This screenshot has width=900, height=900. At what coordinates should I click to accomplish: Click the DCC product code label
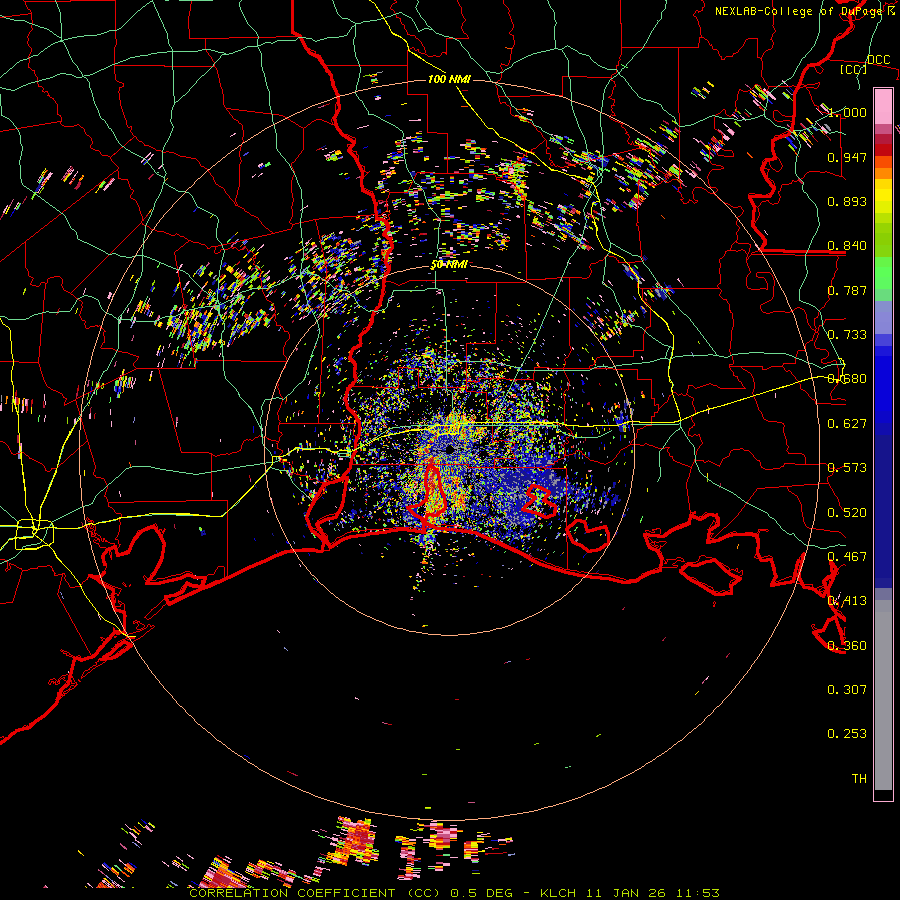coord(879,60)
